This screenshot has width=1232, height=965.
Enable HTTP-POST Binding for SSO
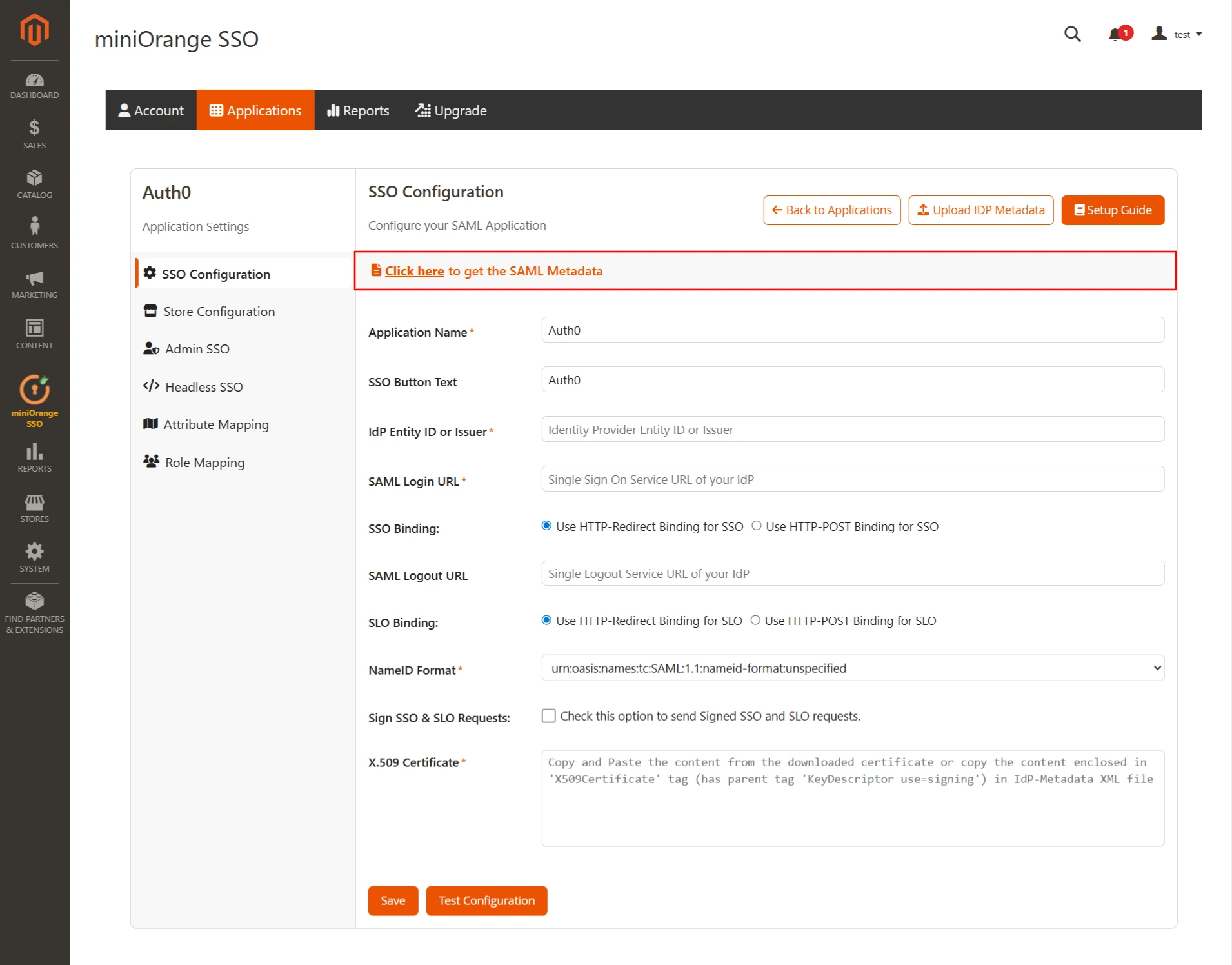pos(756,526)
